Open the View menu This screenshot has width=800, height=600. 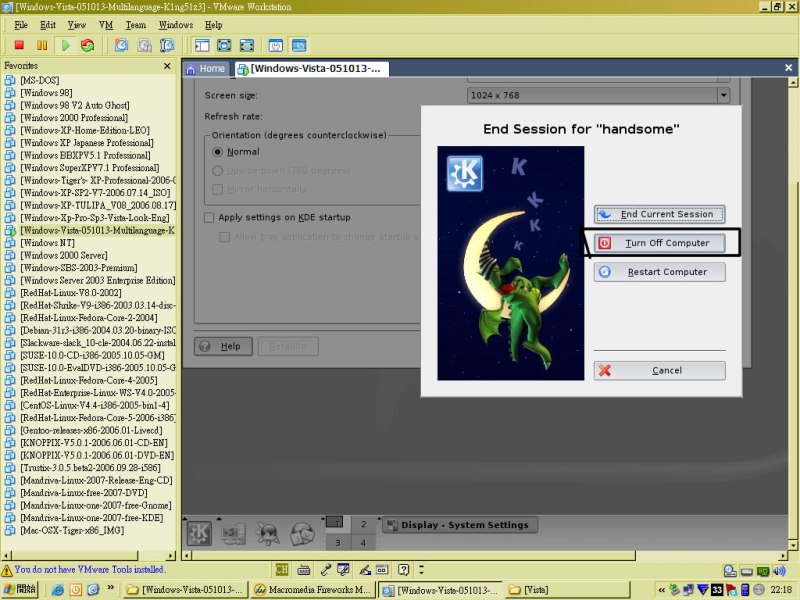coord(77,25)
